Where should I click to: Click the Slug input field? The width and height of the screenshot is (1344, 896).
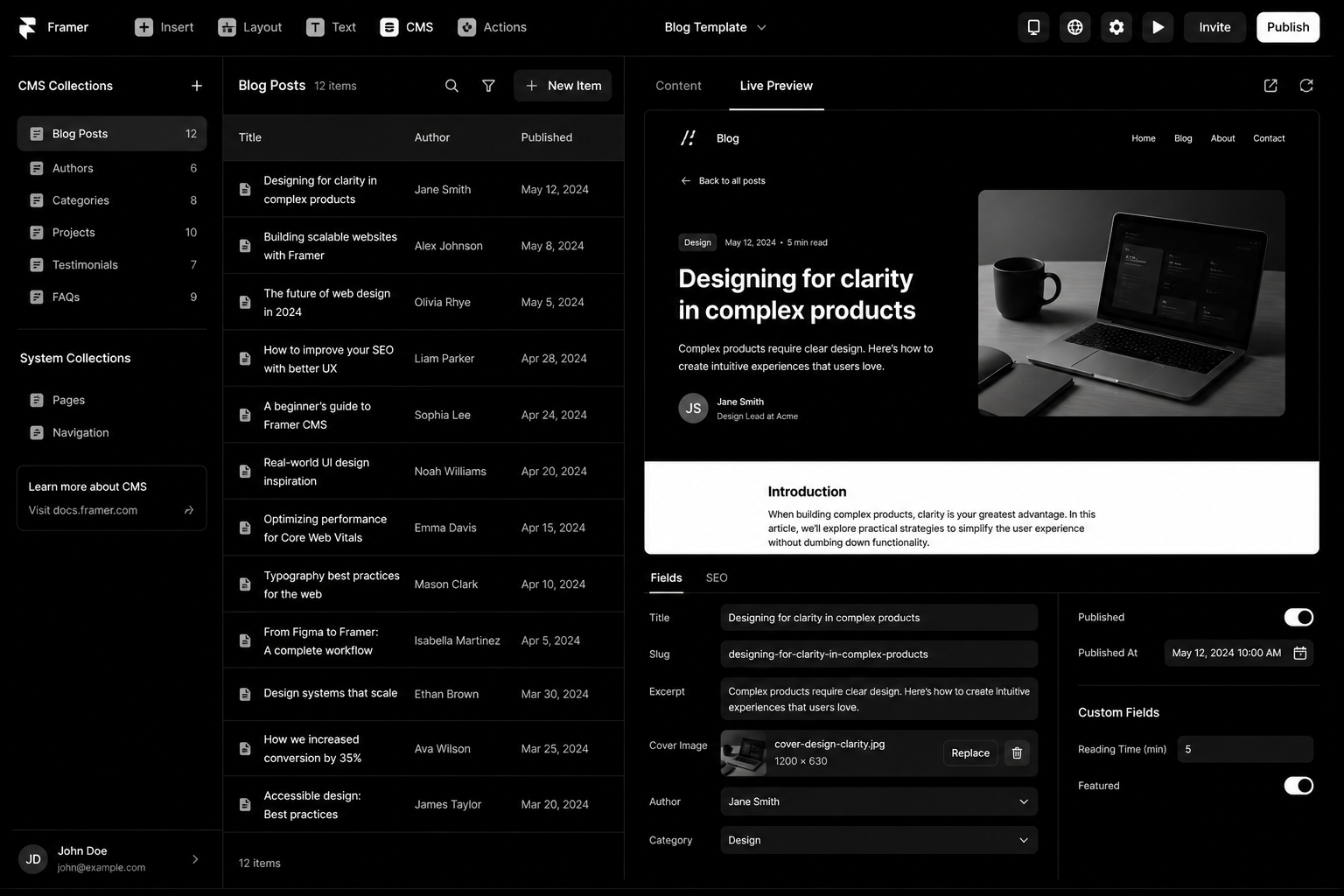tap(879, 654)
